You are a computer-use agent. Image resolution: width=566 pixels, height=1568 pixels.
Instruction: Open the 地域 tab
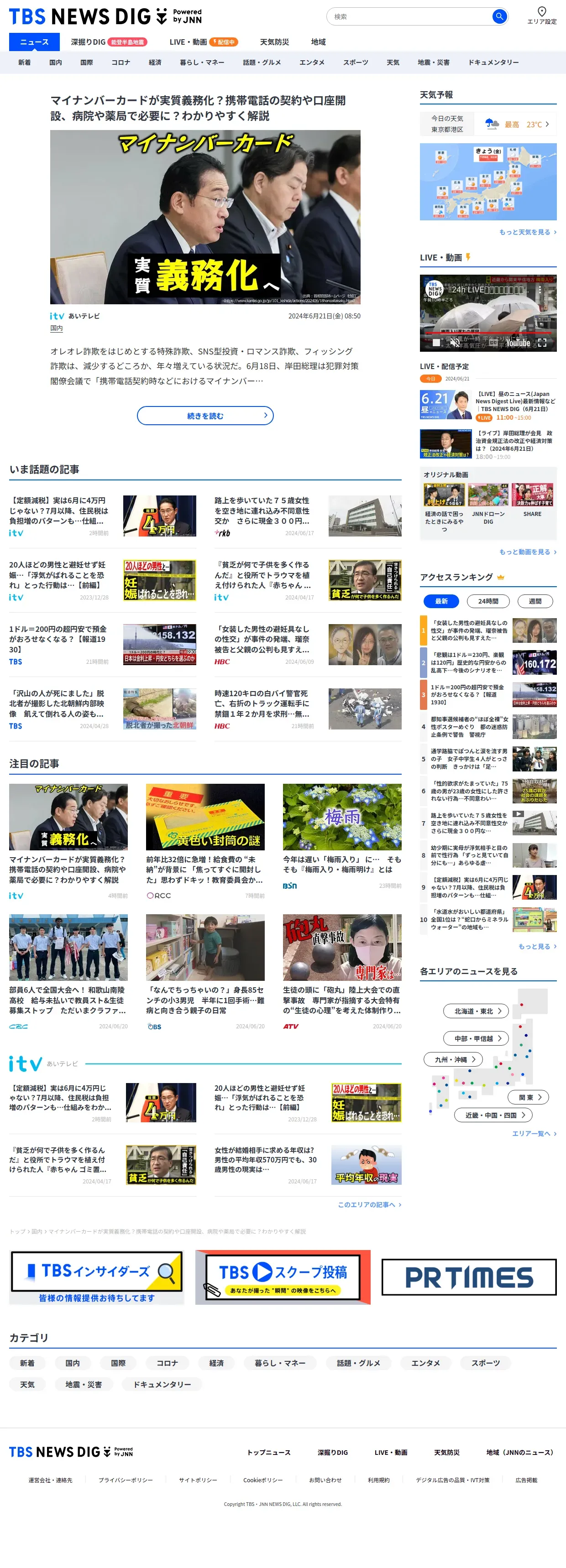tap(318, 42)
